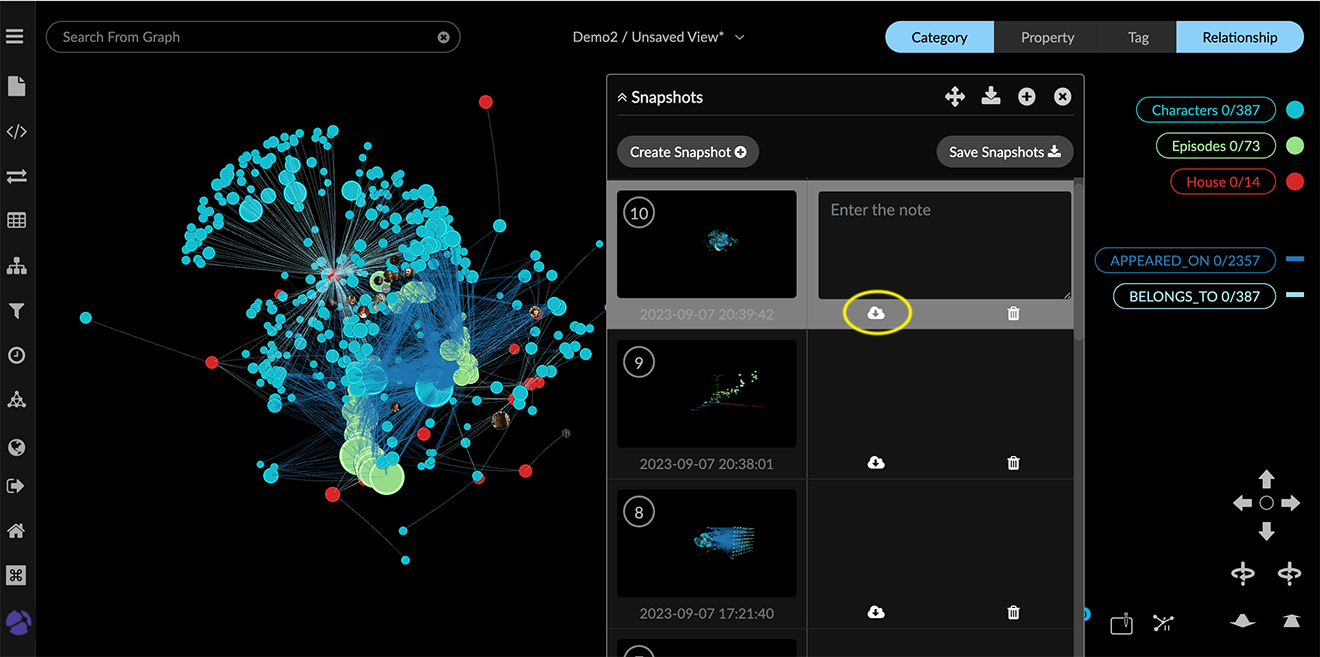Click the filter funnel icon
This screenshot has width=1320, height=657.
pyautogui.click(x=16, y=311)
